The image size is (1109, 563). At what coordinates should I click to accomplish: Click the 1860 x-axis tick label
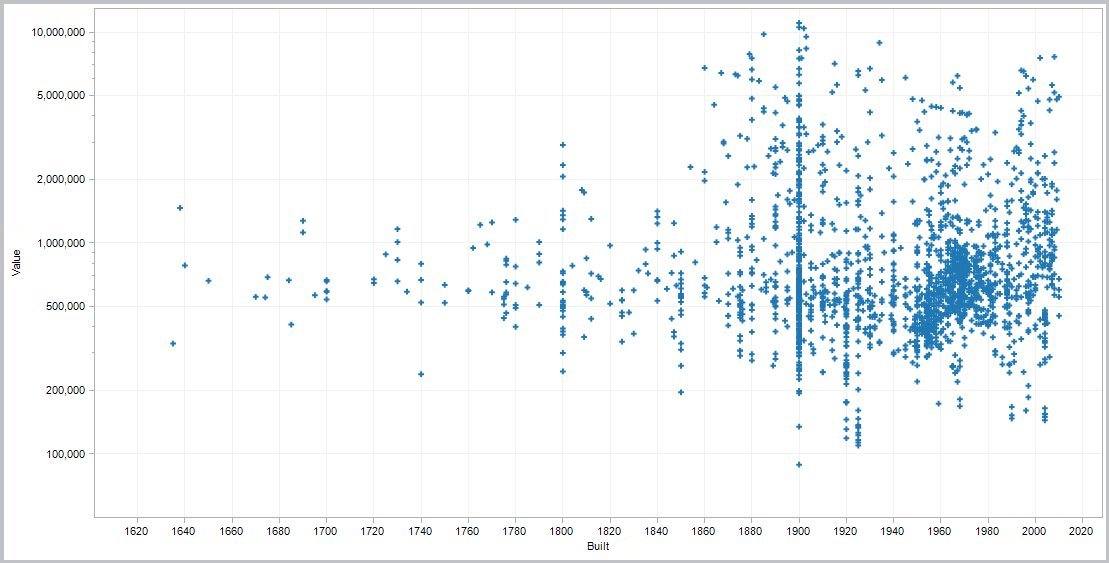click(x=704, y=530)
